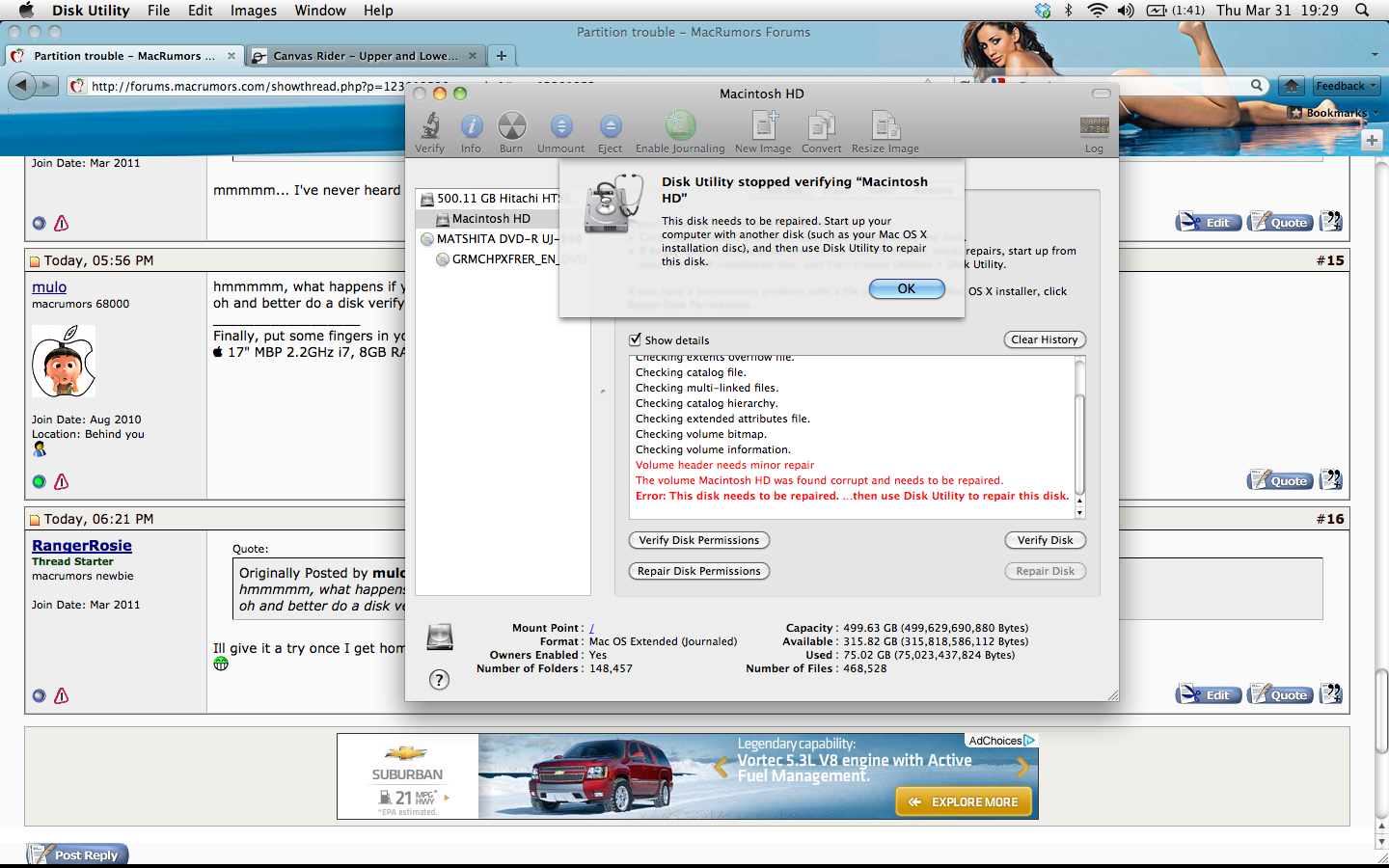Viewport: 1389px width, 868px height.
Task: Click the Suburban ad previous arrow
Action: point(721,769)
